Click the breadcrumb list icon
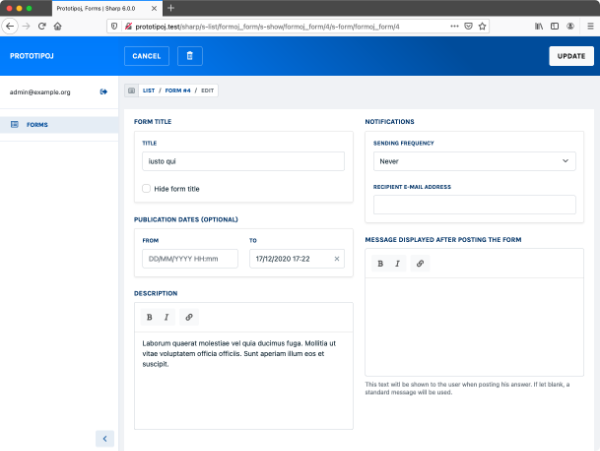 [131, 91]
